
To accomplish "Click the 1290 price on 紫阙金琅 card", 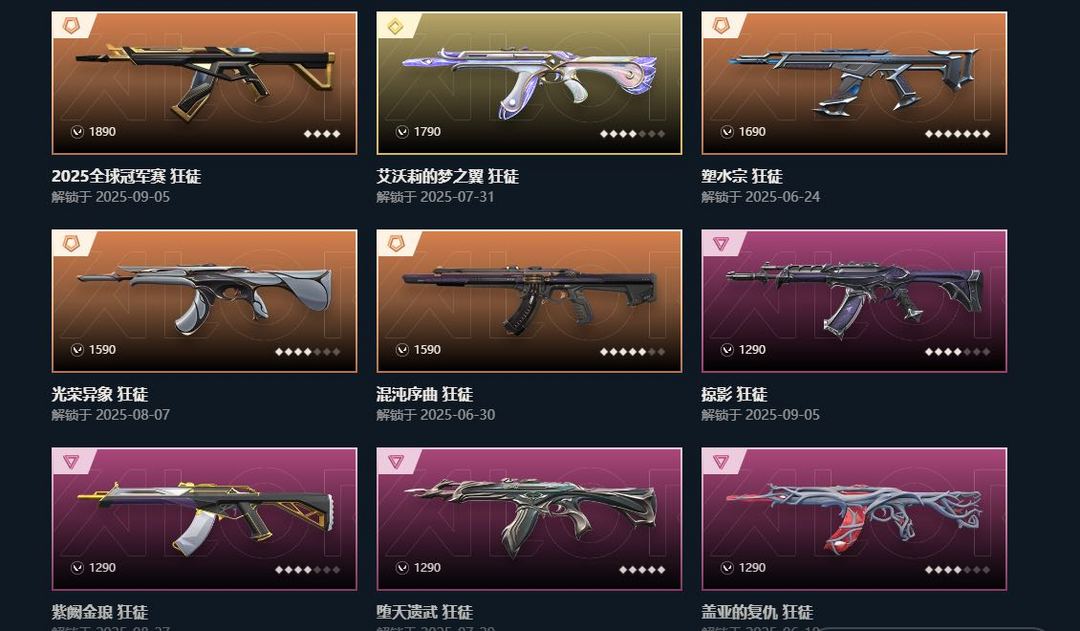I will pos(103,568).
